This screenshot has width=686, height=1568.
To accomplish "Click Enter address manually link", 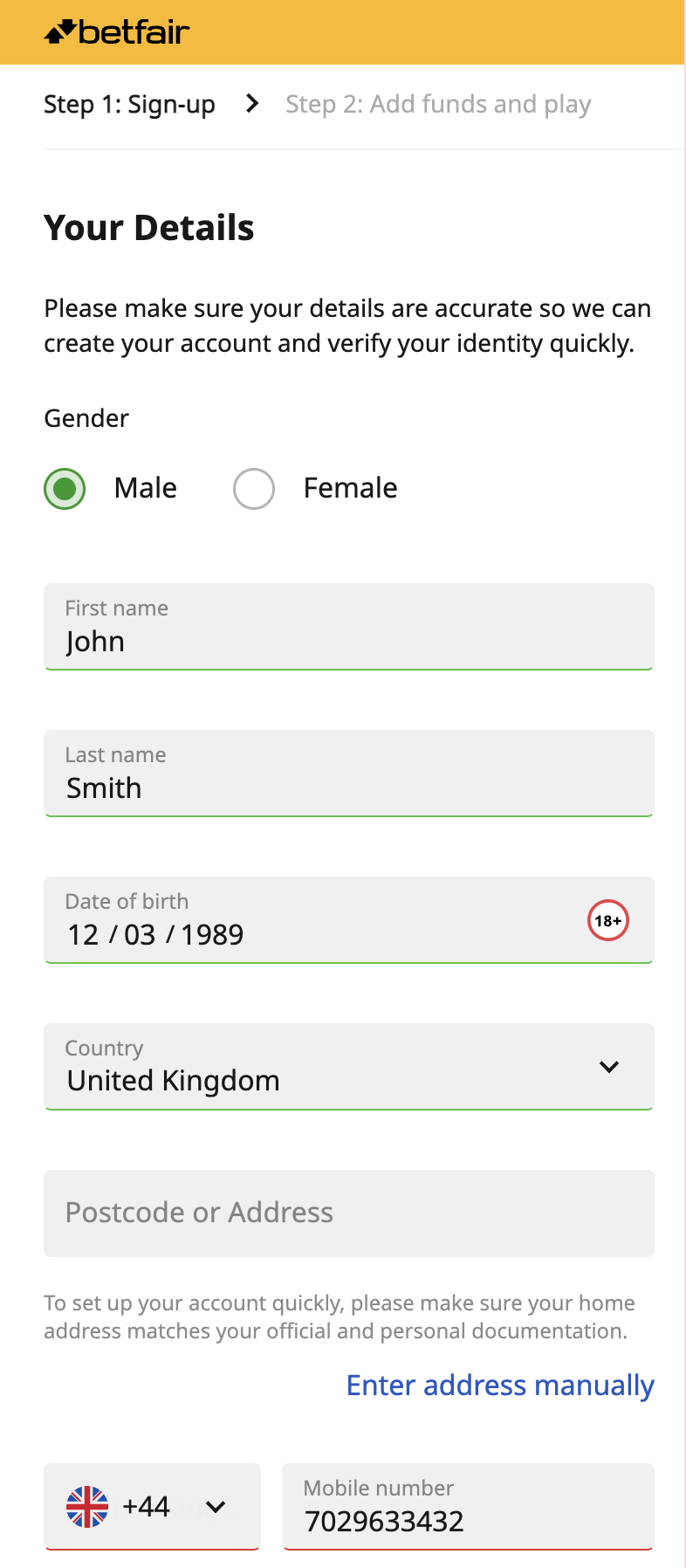I will pyautogui.click(x=500, y=1386).
